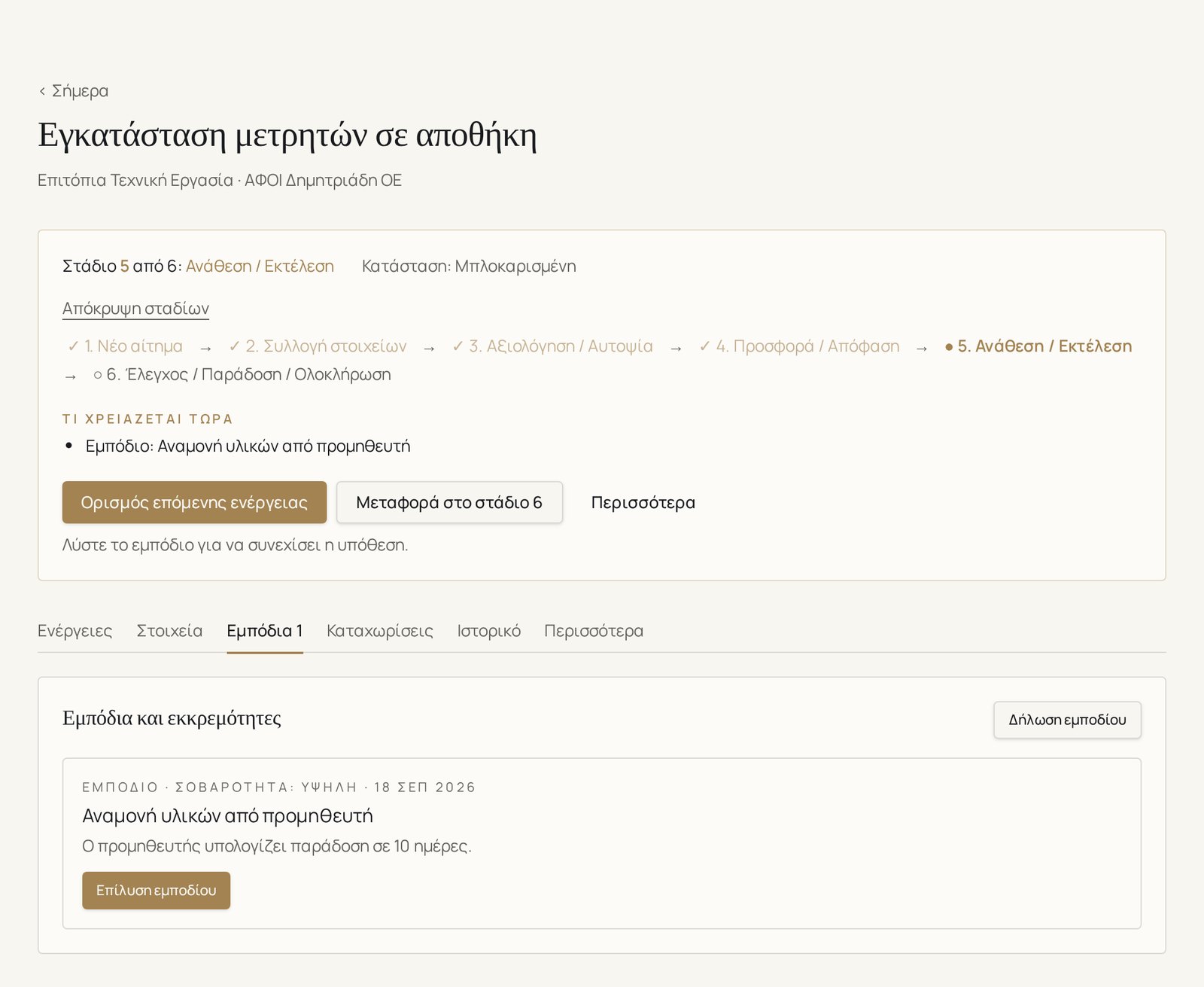Select stage 1. Νέο αίτημα

click(125, 346)
